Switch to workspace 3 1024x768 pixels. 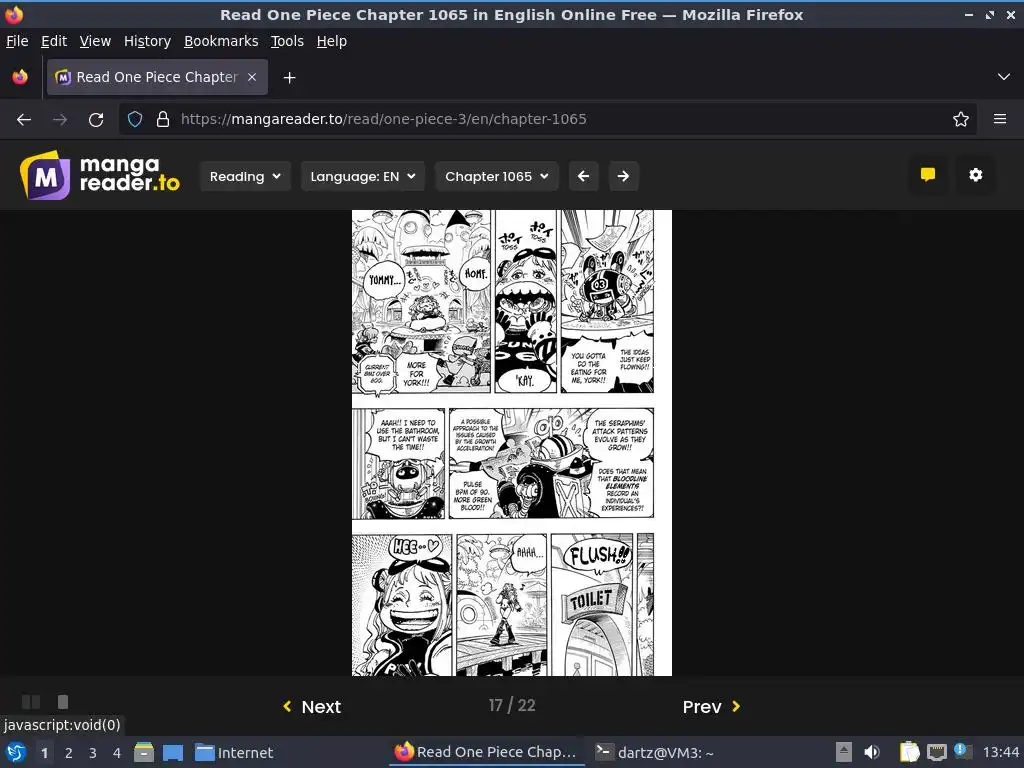tap(93, 753)
